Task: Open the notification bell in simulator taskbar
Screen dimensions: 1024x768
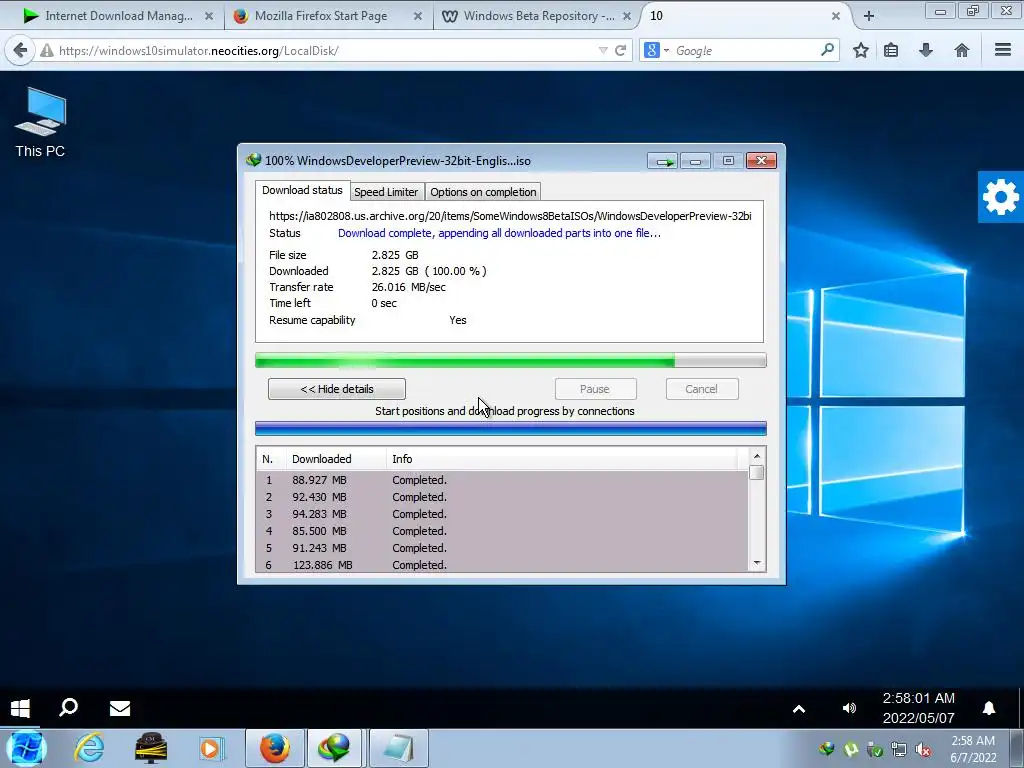Action: [989, 708]
